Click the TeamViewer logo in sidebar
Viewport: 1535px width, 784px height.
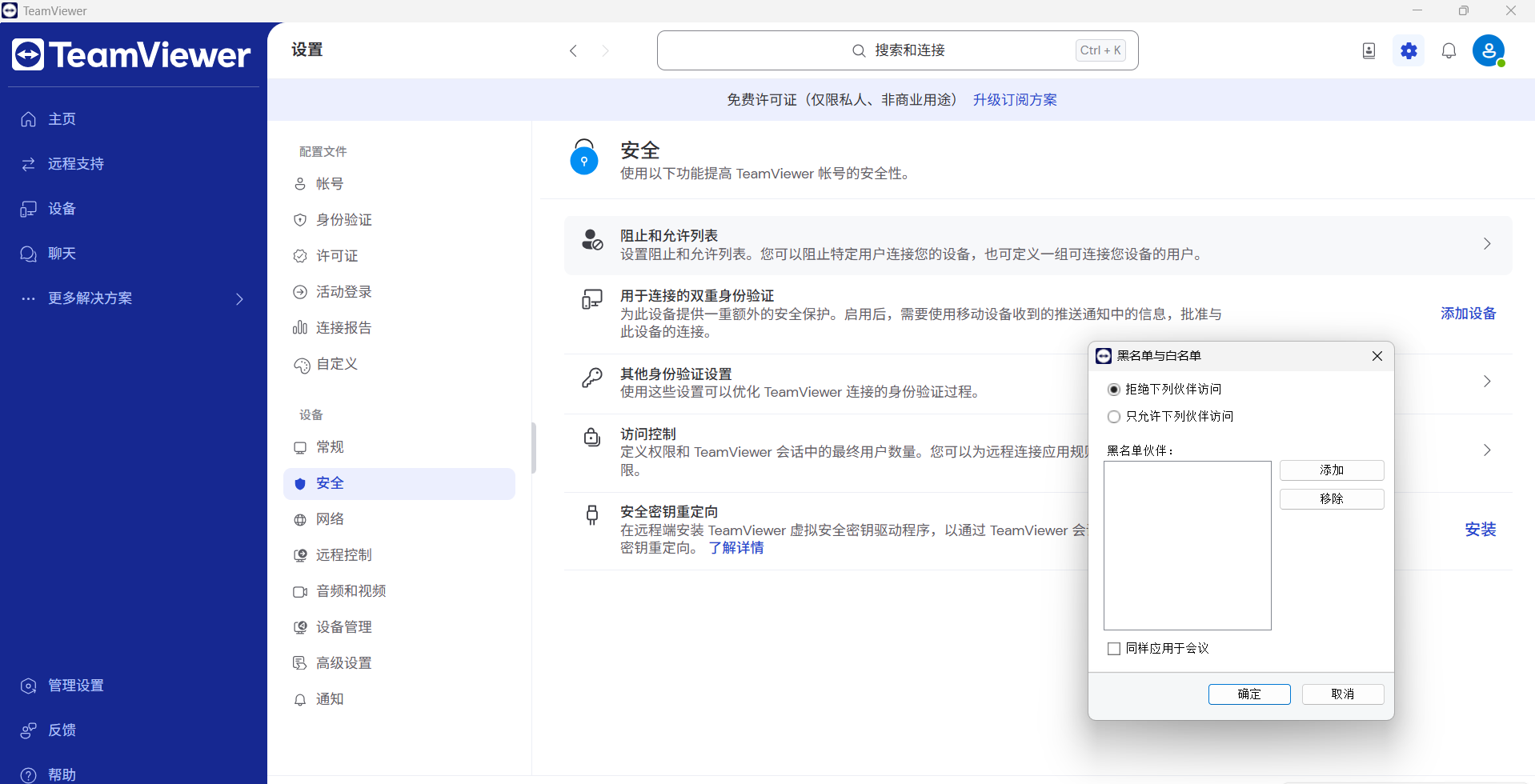pos(131,54)
